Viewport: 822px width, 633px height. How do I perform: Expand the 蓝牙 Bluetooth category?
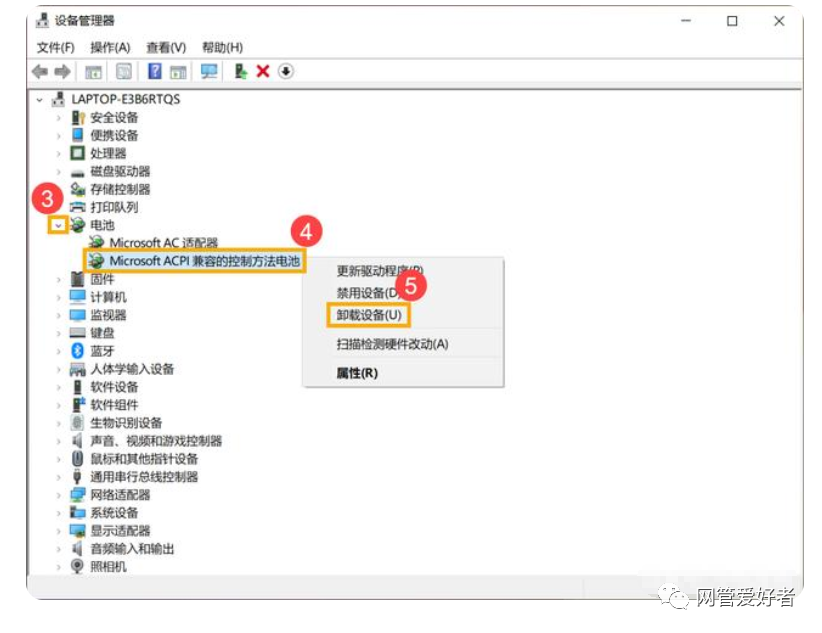59,351
